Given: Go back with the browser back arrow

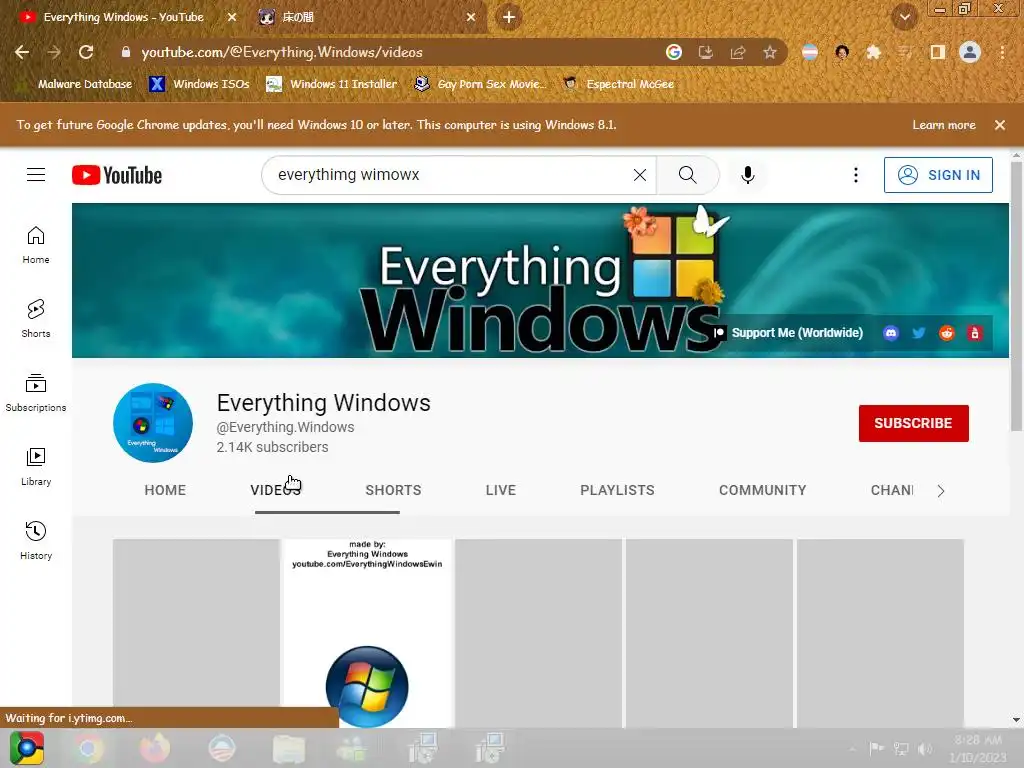Looking at the screenshot, I should point(22,52).
